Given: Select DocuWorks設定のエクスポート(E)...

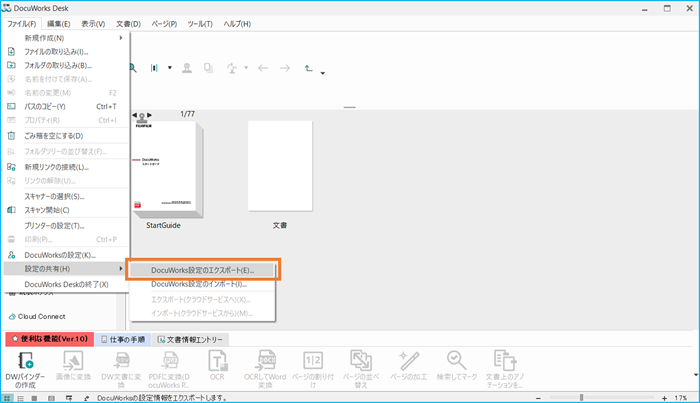Looking at the screenshot, I should (x=202, y=270).
